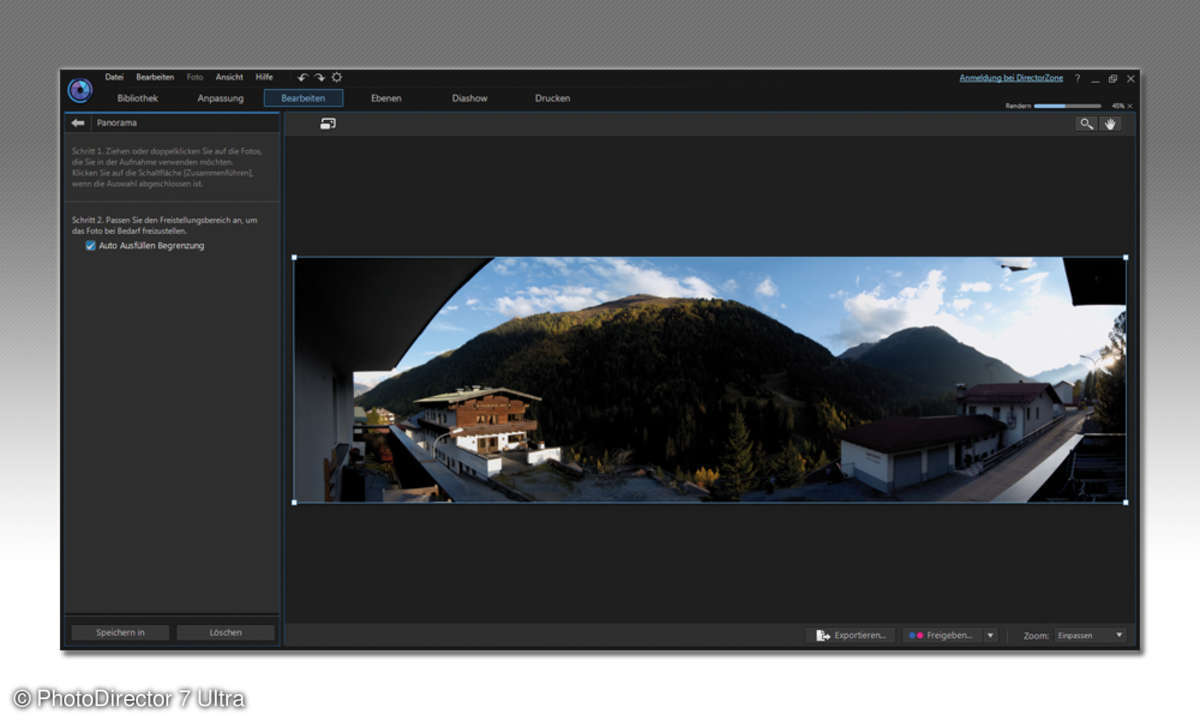Select the hand pan tool
The image size is (1200, 720).
(x=1110, y=124)
